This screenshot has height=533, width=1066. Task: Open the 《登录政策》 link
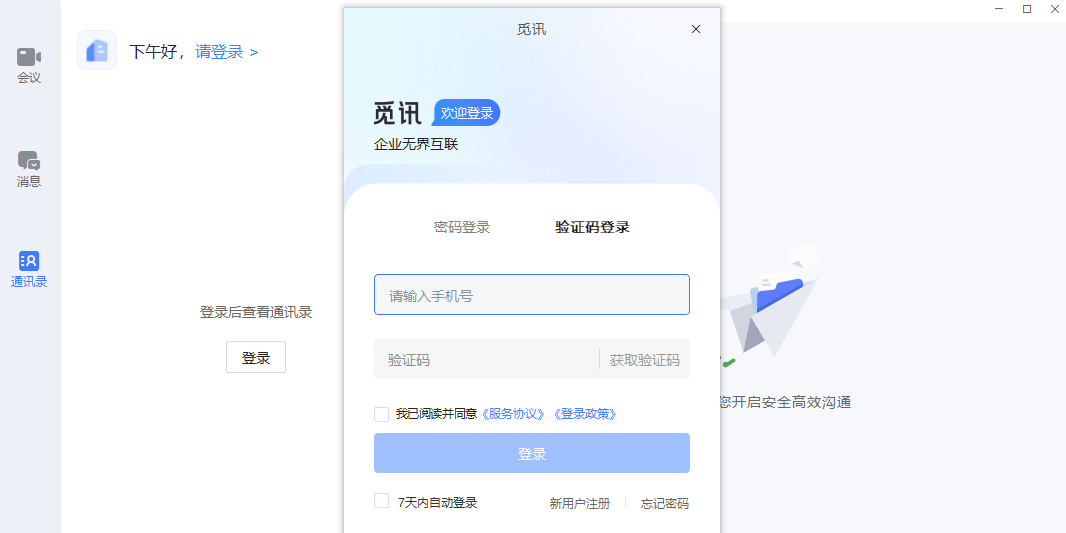click(x=585, y=414)
